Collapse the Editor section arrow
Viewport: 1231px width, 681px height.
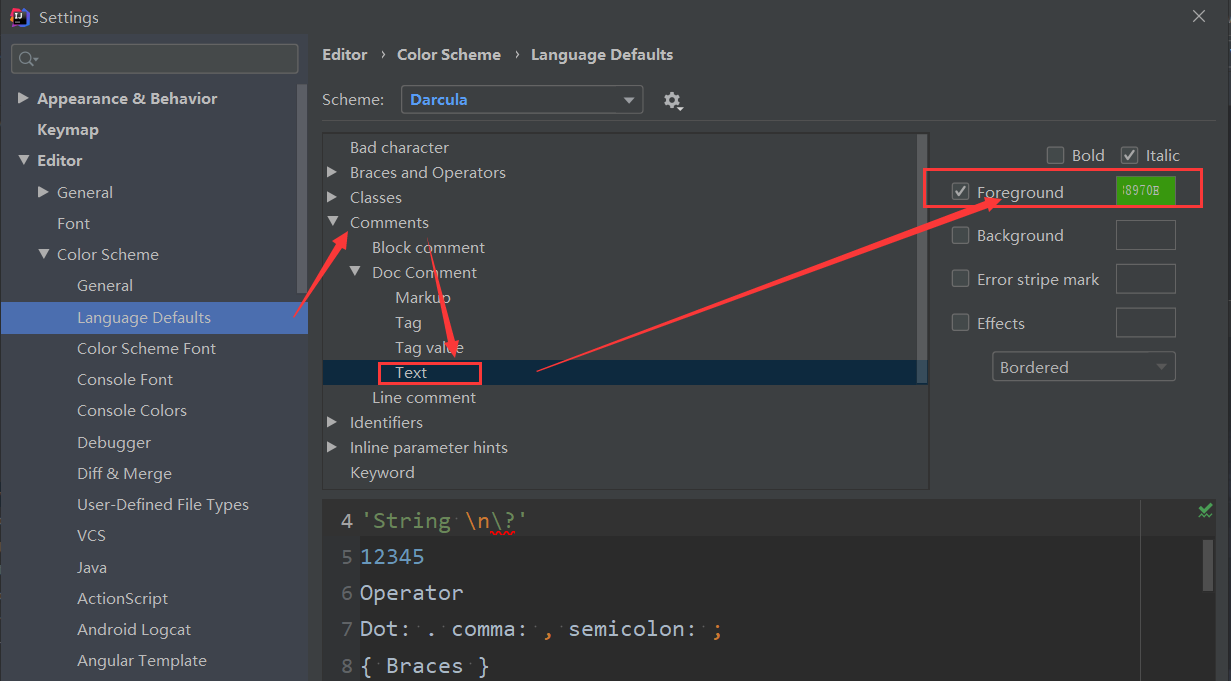click(x=23, y=160)
